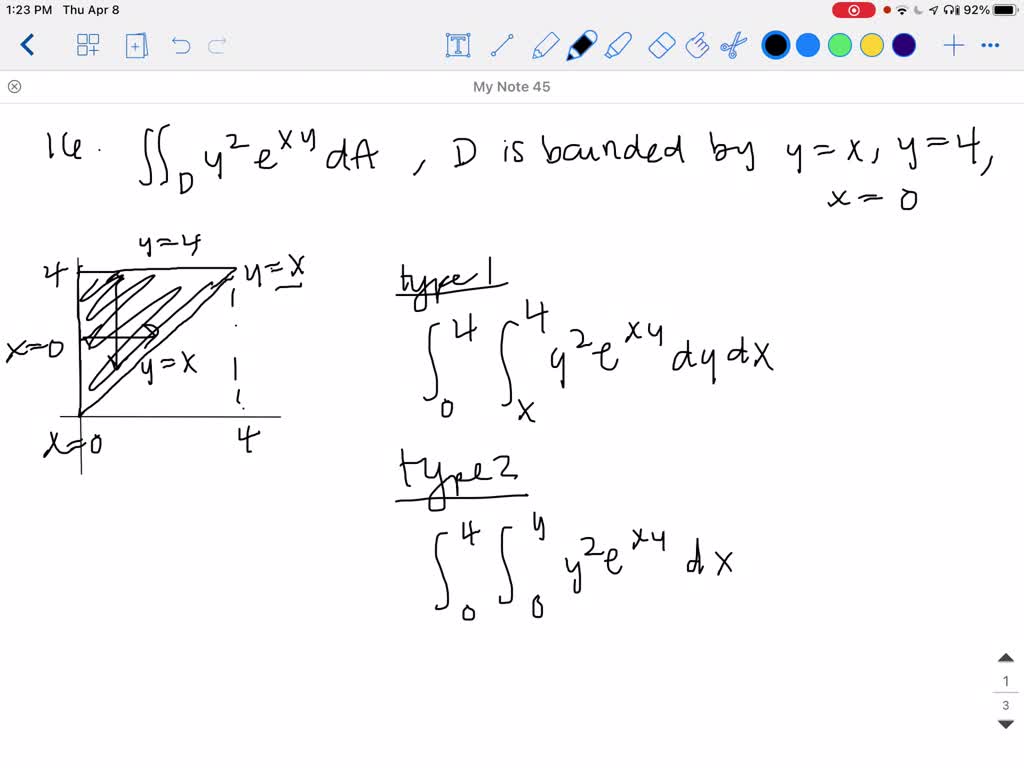1024x768 pixels.
Task: Add a new page to the note
Action: (136, 45)
